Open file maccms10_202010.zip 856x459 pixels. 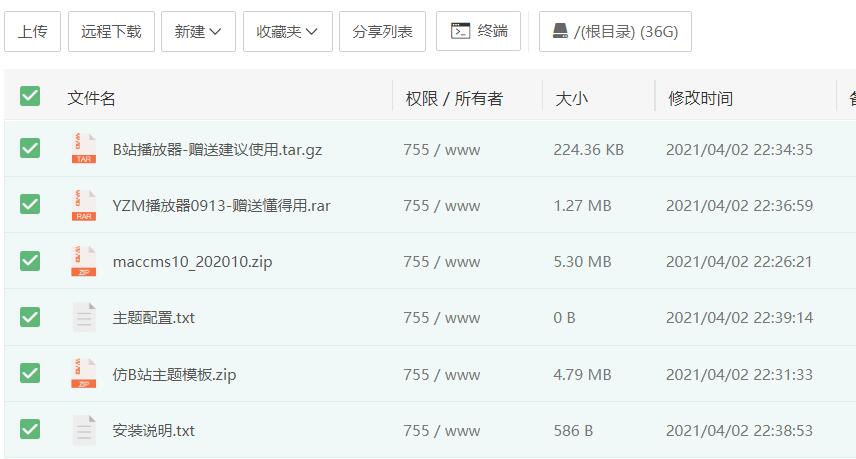192,262
